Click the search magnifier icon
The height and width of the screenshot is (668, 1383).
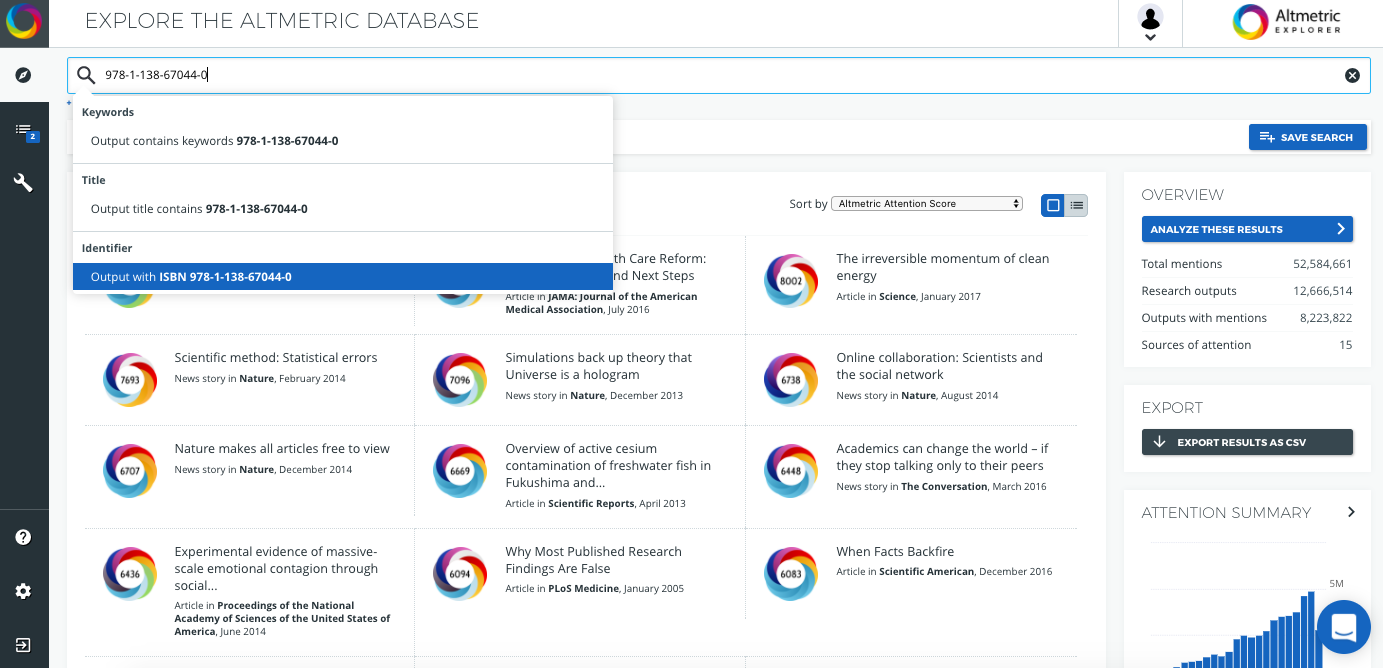[x=86, y=75]
